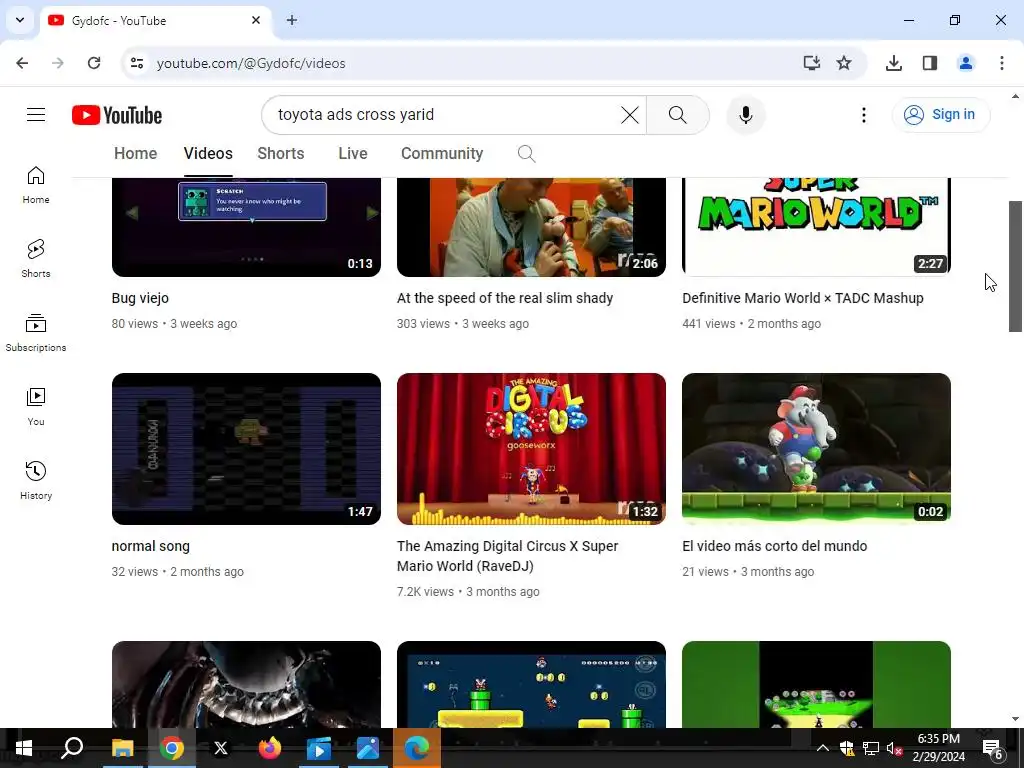This screenshot has width=1024, height=768.
Task: Click the address bar URL
Action: (x=251, y=63)
